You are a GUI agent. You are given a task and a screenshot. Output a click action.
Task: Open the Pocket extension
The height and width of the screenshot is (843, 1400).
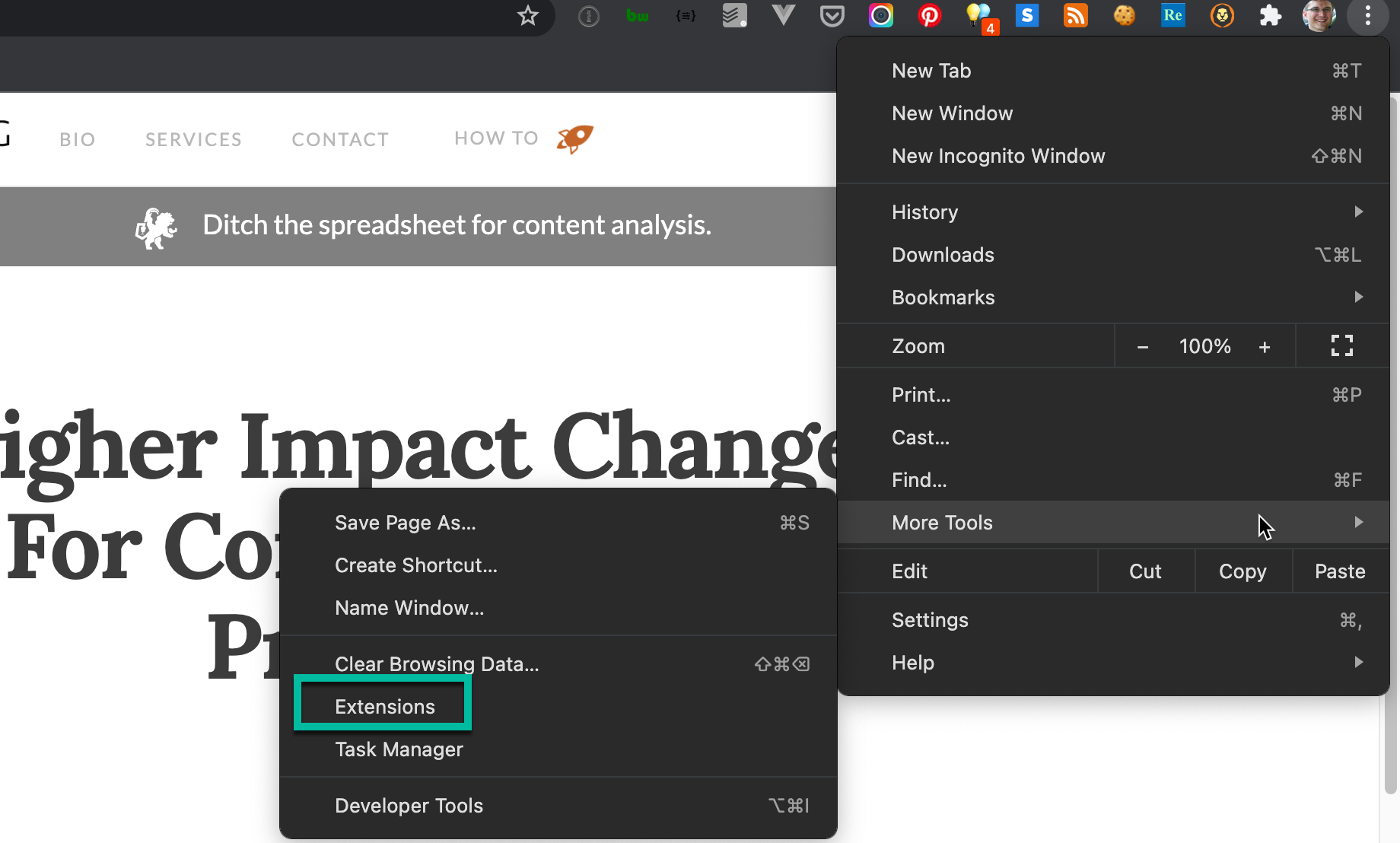pos(832,15)
